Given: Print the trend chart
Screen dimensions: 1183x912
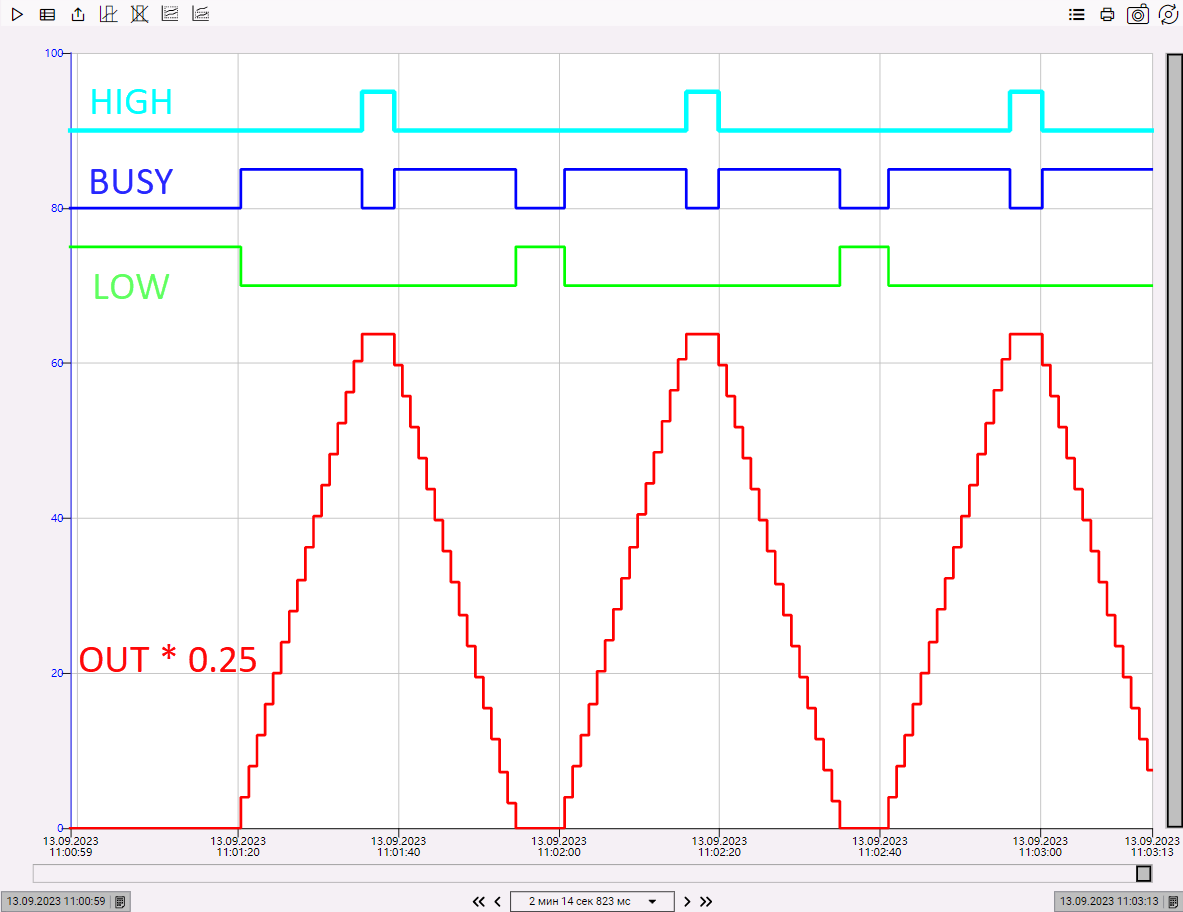Looking at the screenshot, I should (x=1107, y=14).
